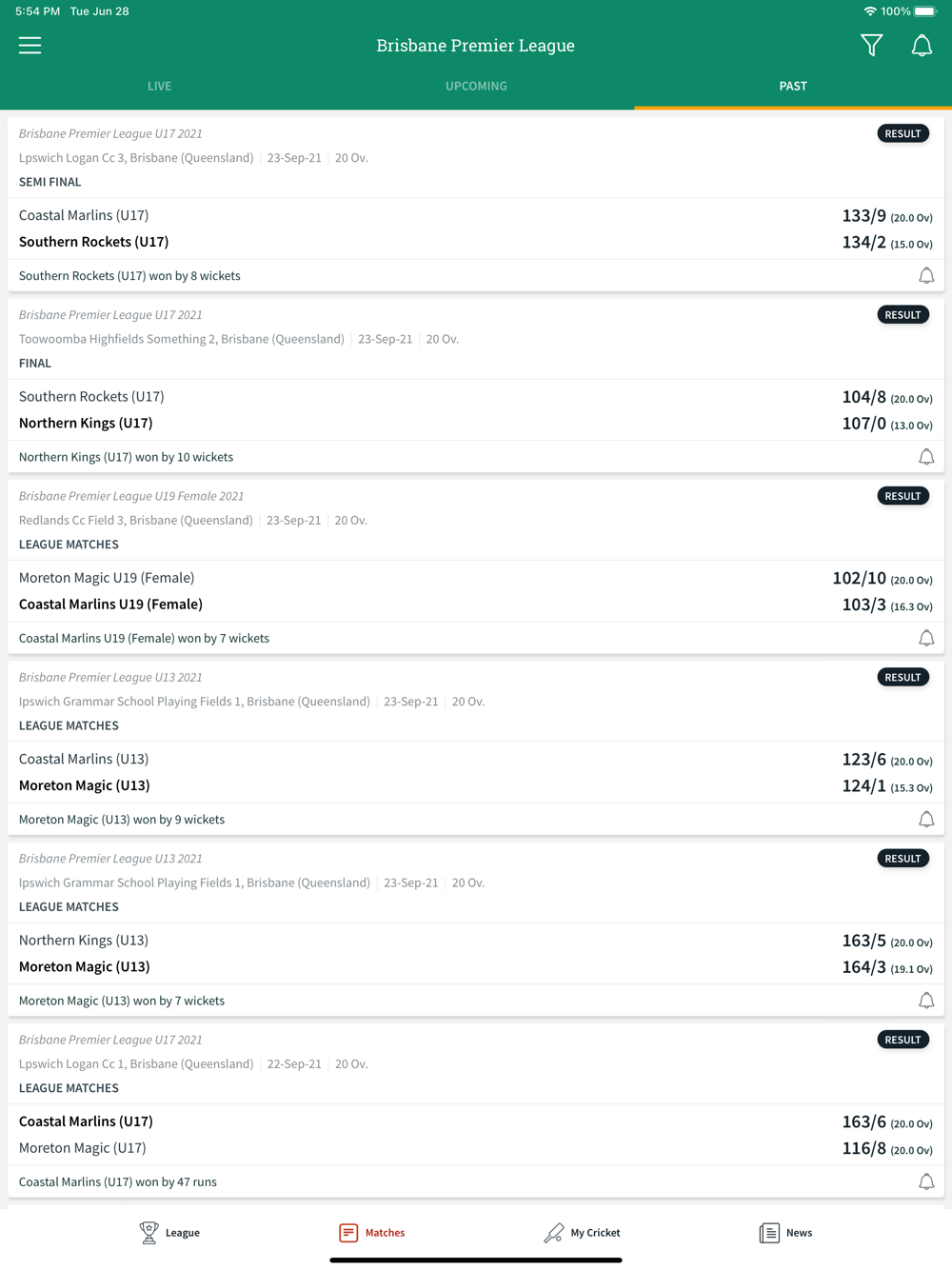Open the News section
The image size is (952, 1270).
(786, 1233)
